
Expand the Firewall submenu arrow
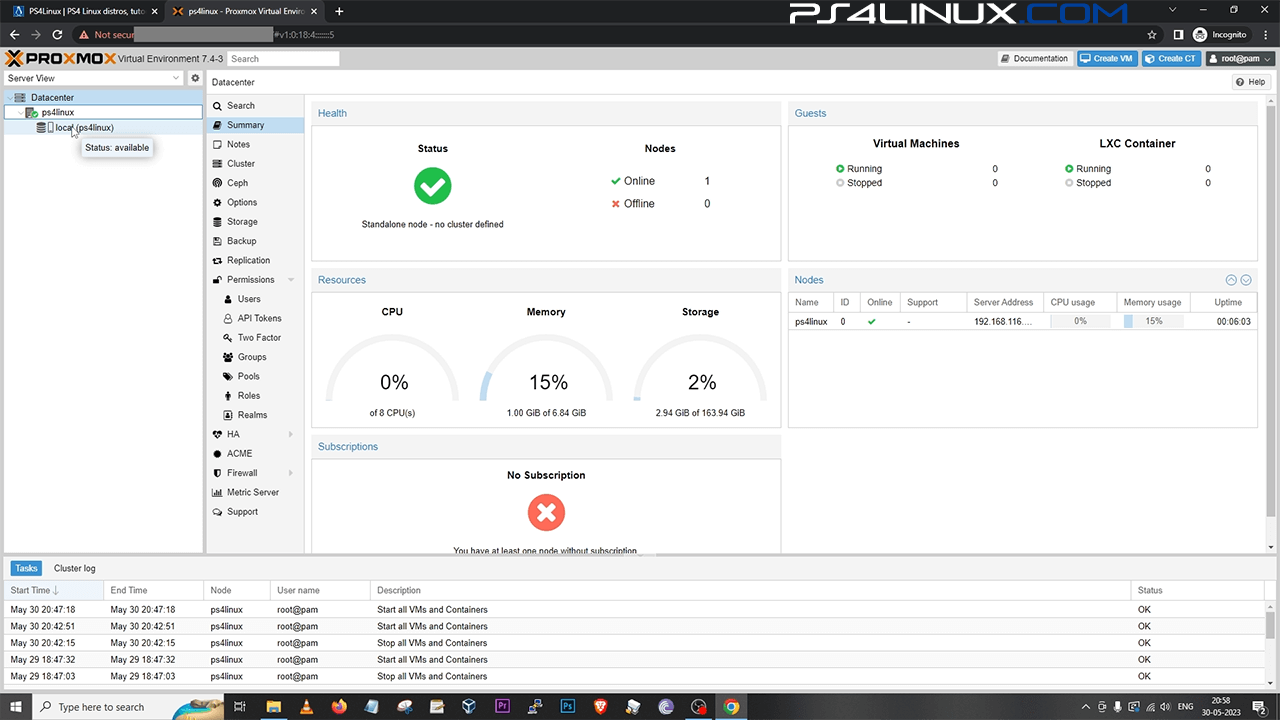pos(291,473)
